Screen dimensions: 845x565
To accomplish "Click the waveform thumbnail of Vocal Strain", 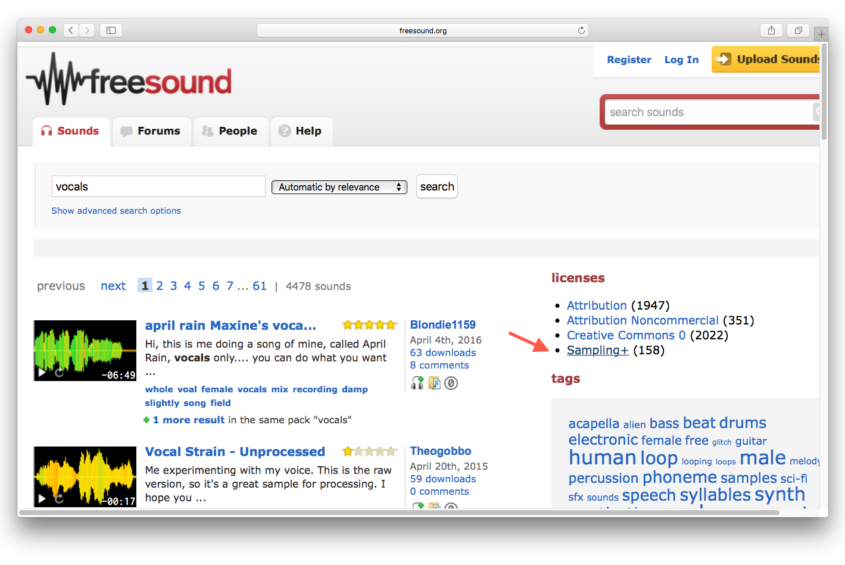I will [85, 476].
